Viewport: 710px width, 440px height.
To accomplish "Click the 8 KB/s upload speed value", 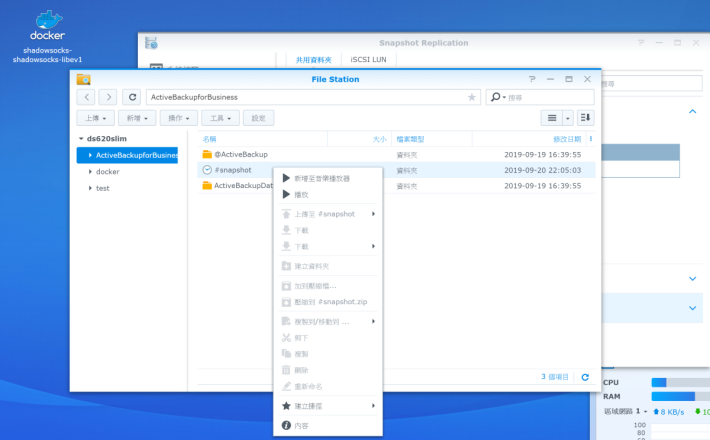I will click(672, 411).
